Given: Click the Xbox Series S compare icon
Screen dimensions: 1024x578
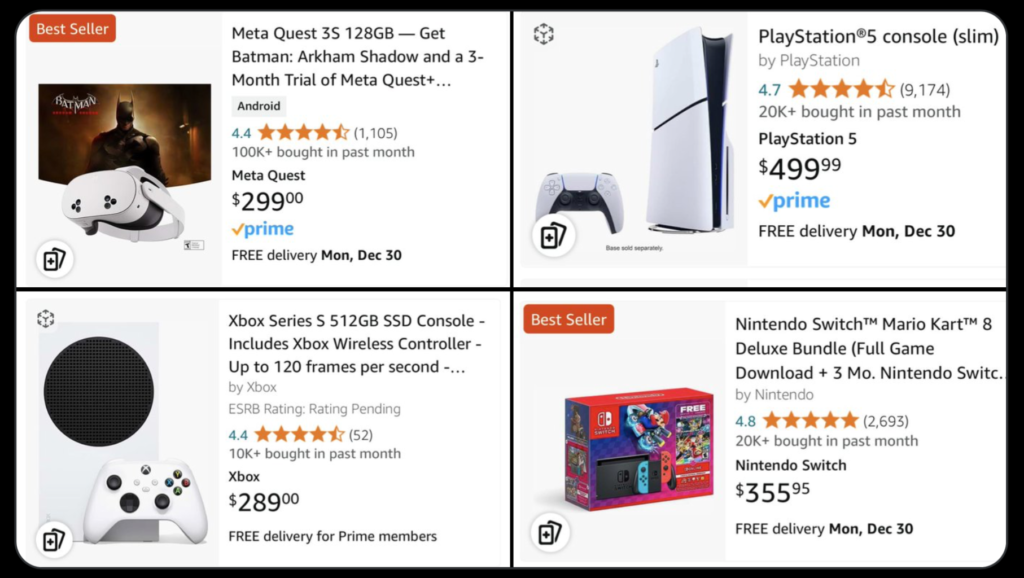Looking at the screenshot, I should [x=54, y=541].
